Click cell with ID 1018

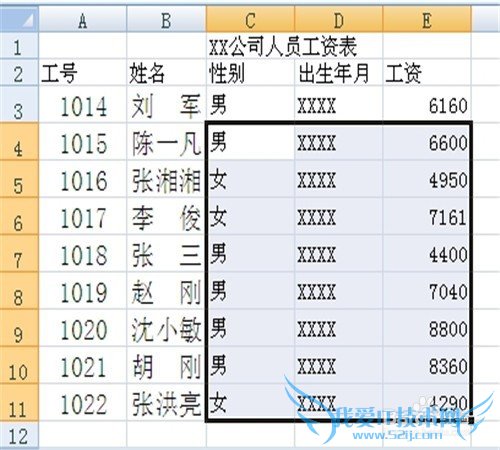coord(83,253)
